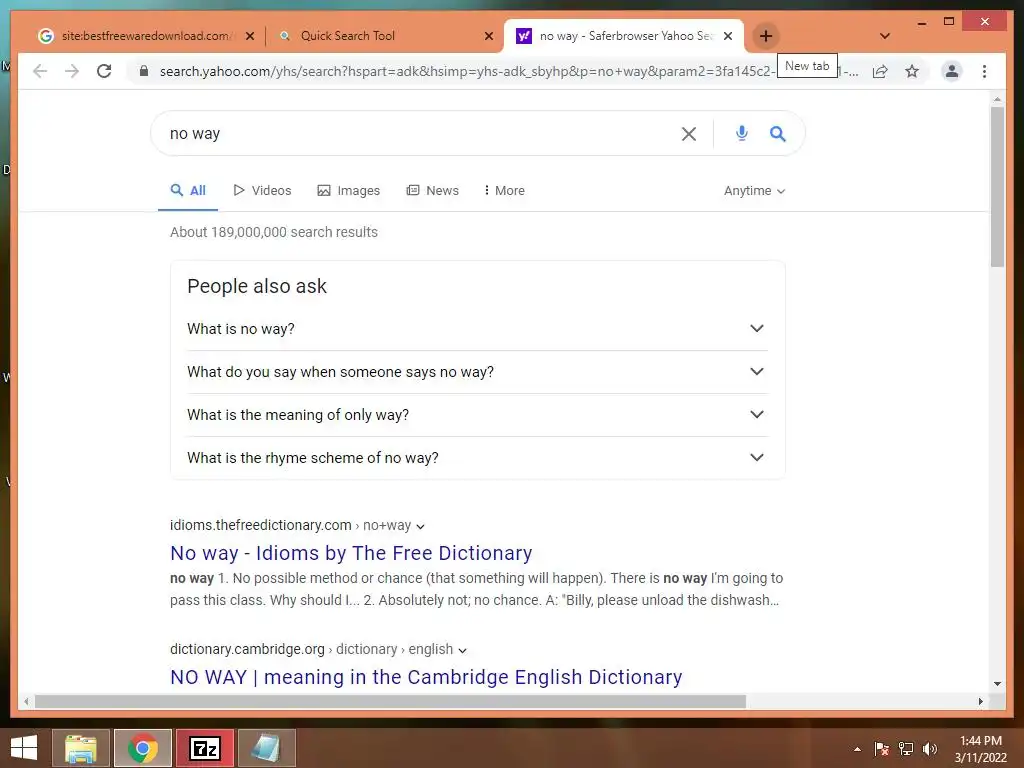1024x768 pixels.
Task: Go forward with the arrow button
Action: point(72,71)
